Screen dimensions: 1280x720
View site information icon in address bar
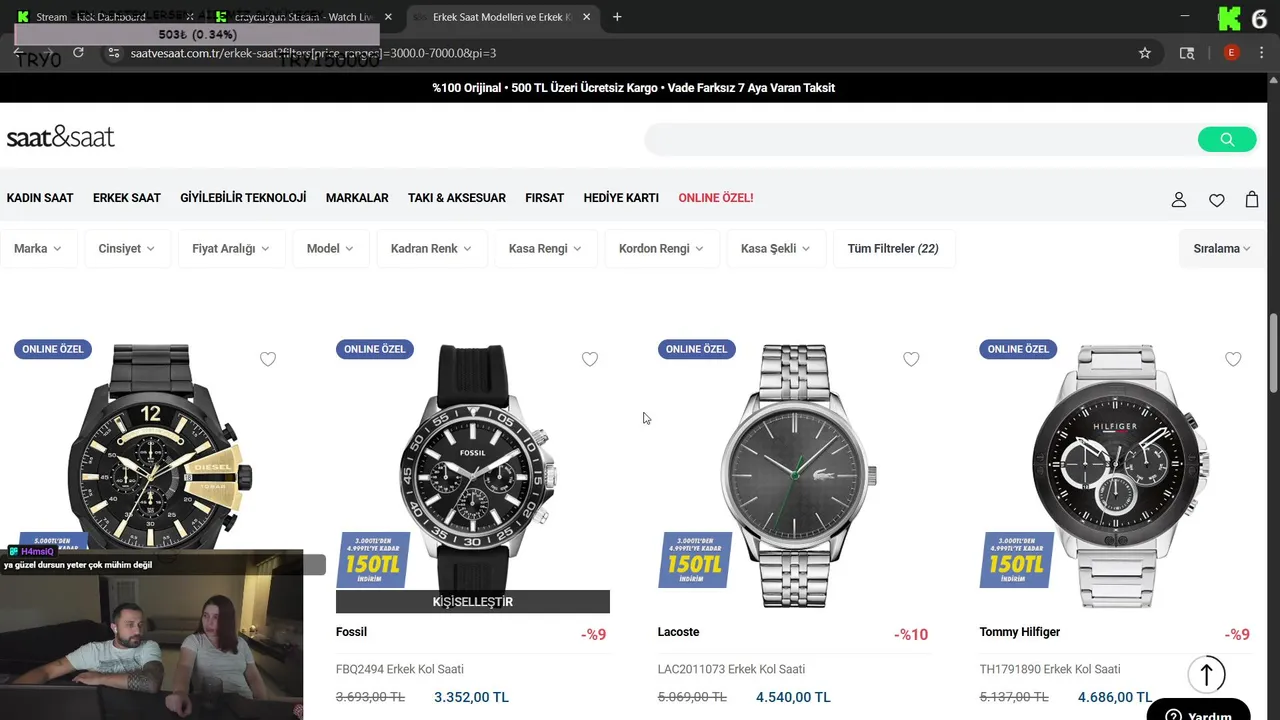click(x=113, y=53)
